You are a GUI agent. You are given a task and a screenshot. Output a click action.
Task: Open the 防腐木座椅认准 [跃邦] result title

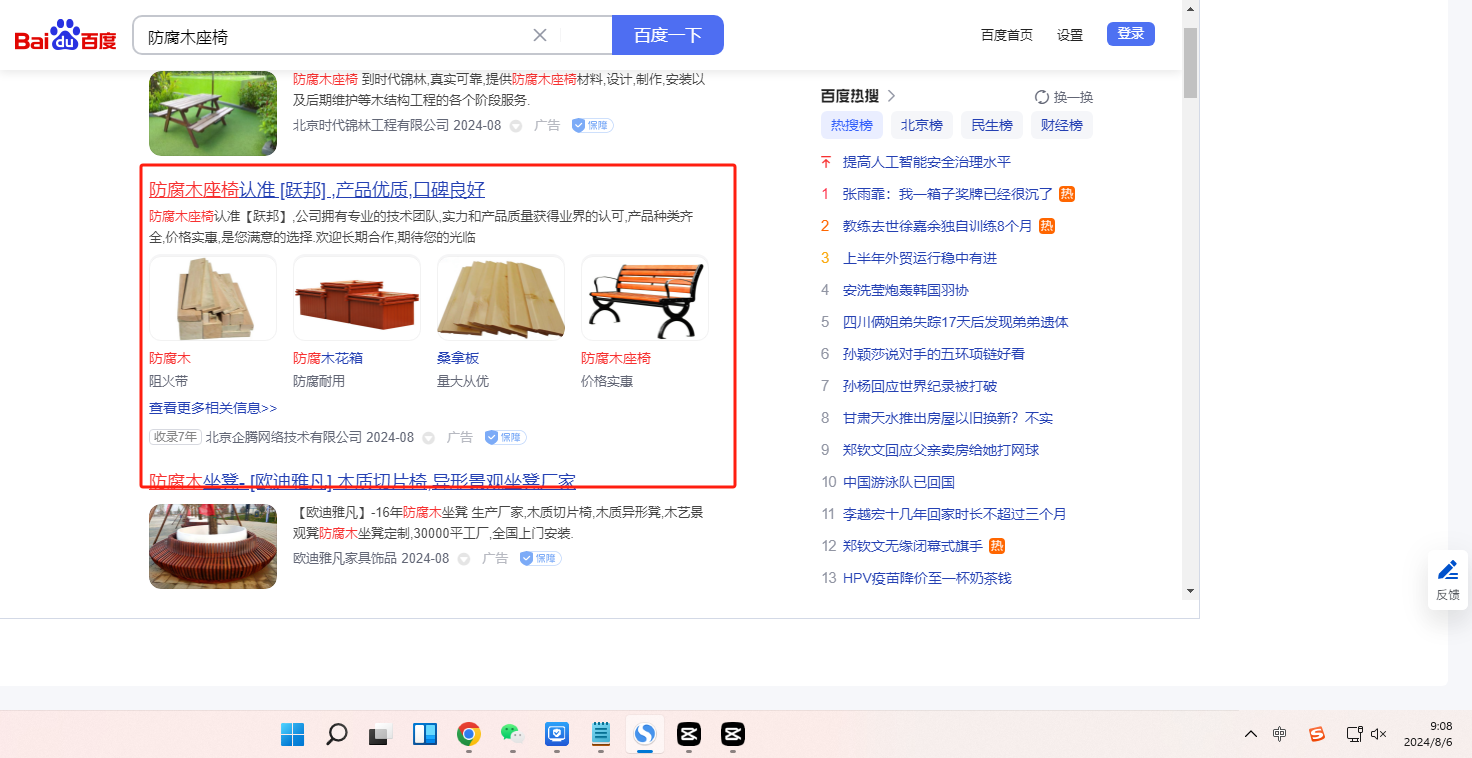click(317, 190)
